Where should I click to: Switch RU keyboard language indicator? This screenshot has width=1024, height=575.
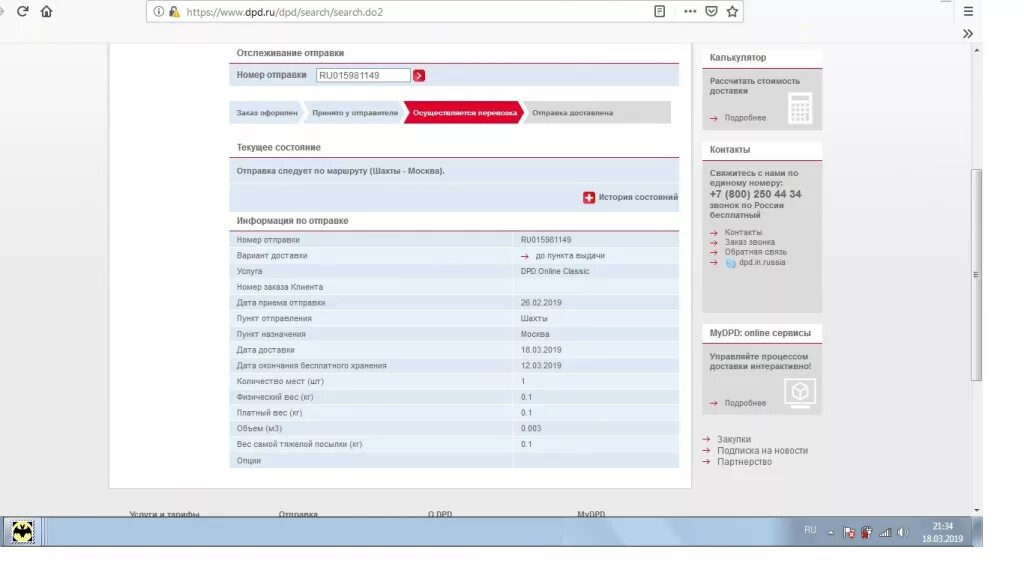pyautogui.click(x=810, y=530)
